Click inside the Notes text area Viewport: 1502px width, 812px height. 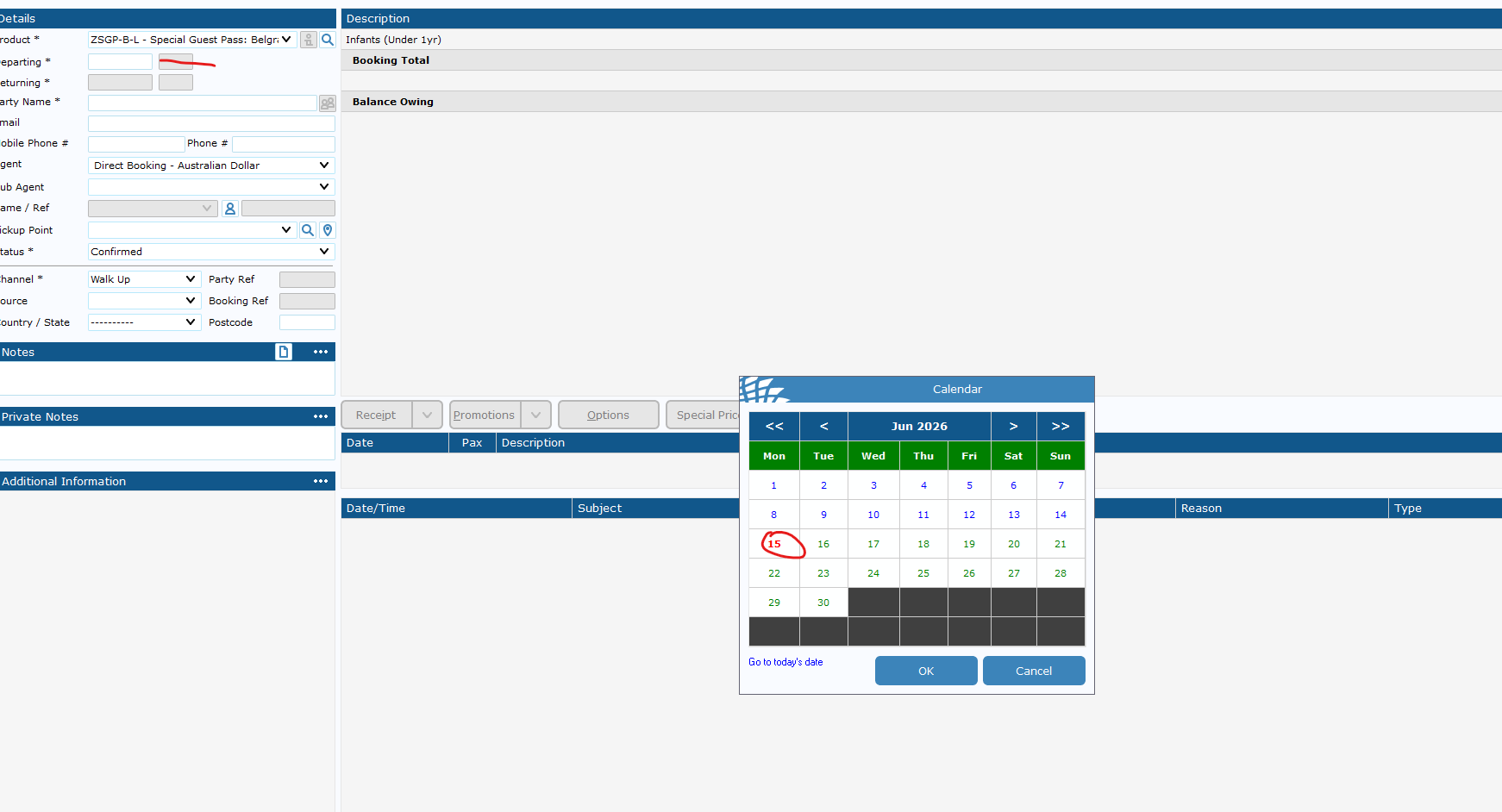(x=167, y=378)
